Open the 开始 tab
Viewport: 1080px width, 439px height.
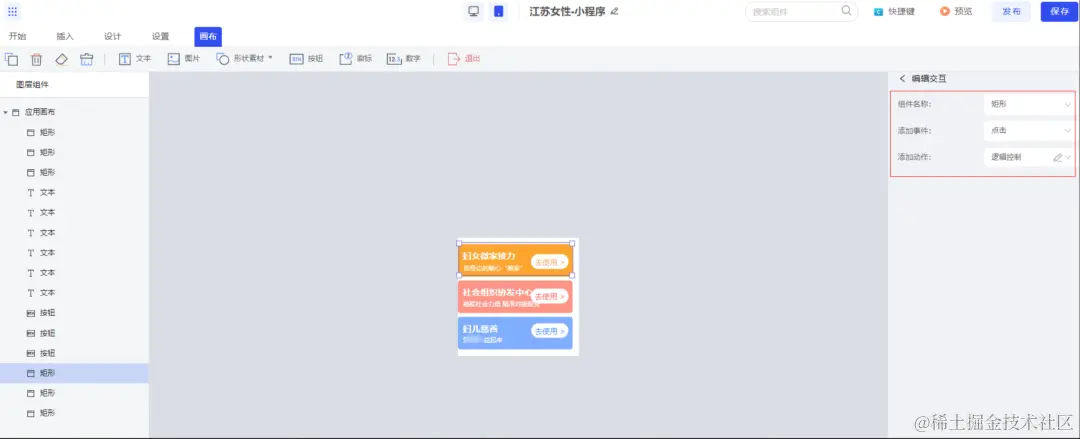(x=17, y=37)
